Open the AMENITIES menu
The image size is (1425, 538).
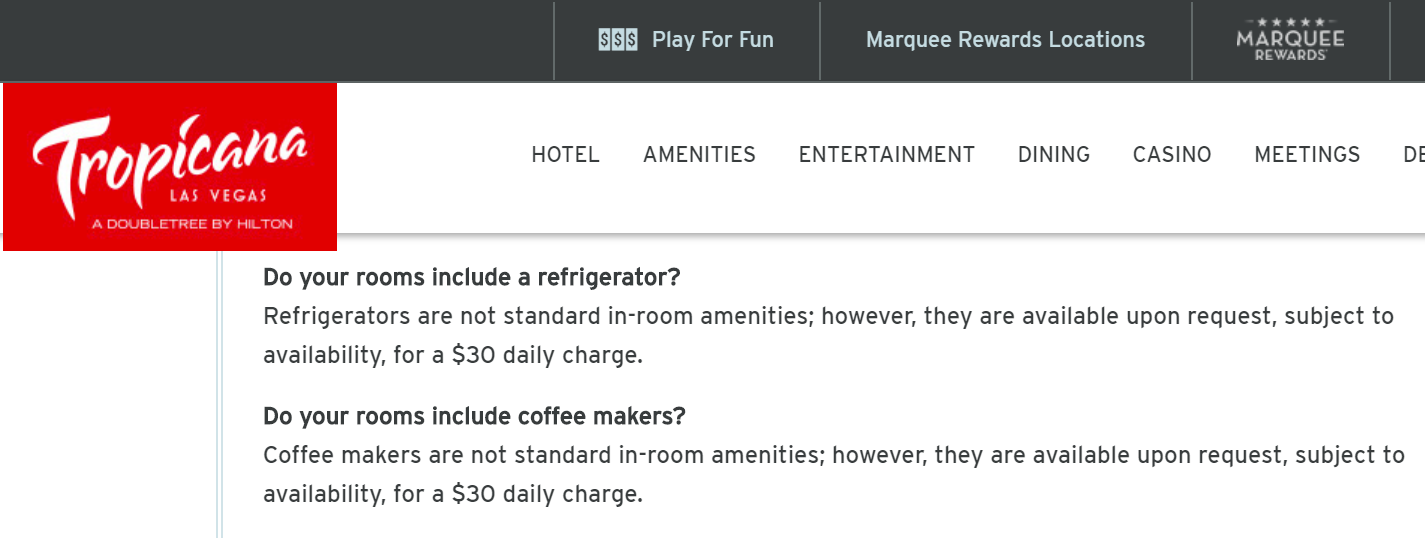coord(699,155)
